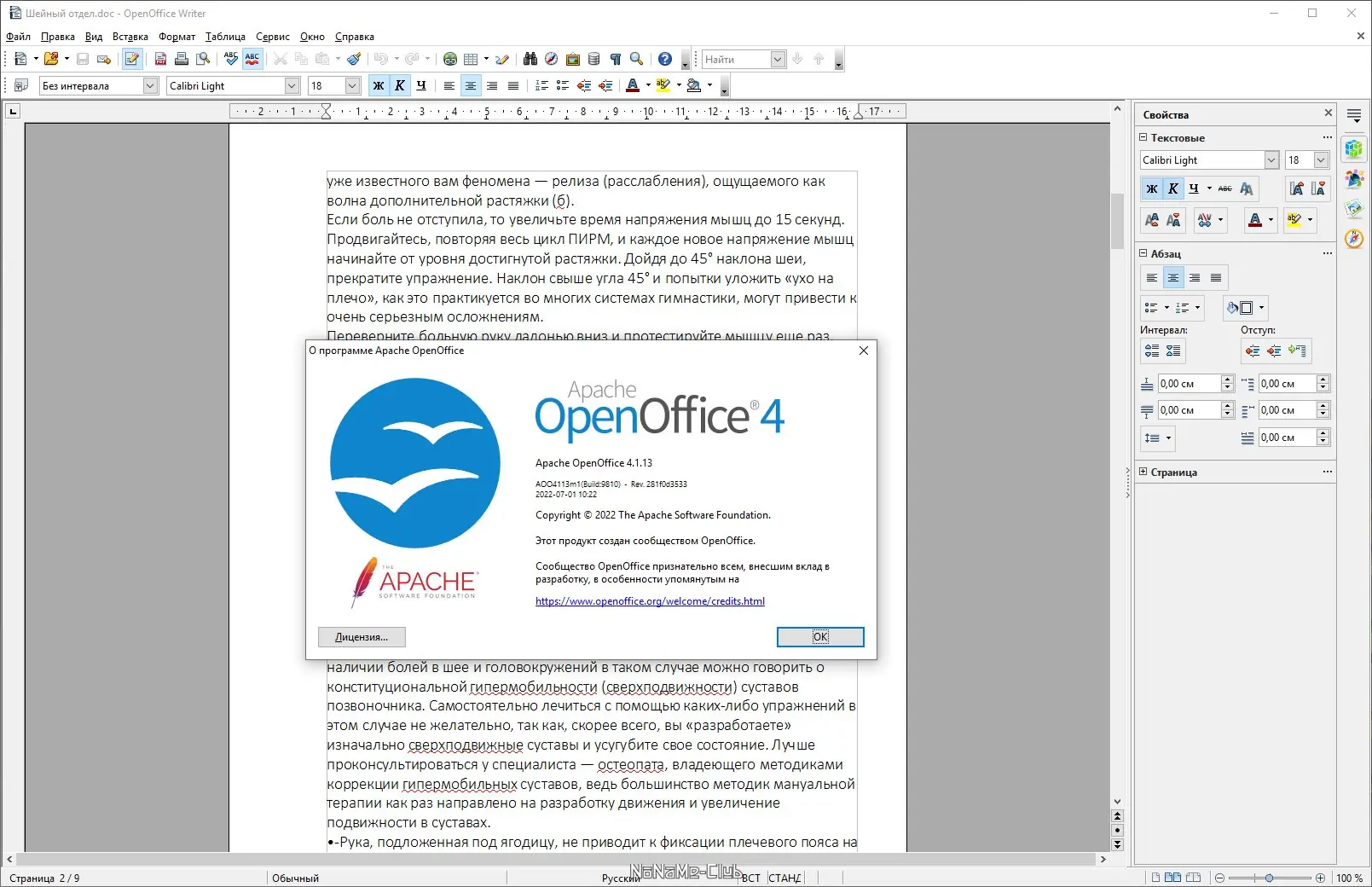Print the file with the printer icon
Image resolution: width=1372 pixels, height=887 pixels.
point(182,59)
